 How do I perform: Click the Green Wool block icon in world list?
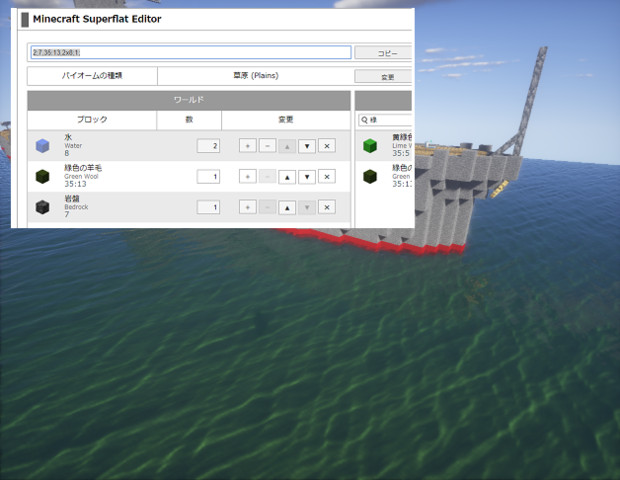[x=42, y=176]
